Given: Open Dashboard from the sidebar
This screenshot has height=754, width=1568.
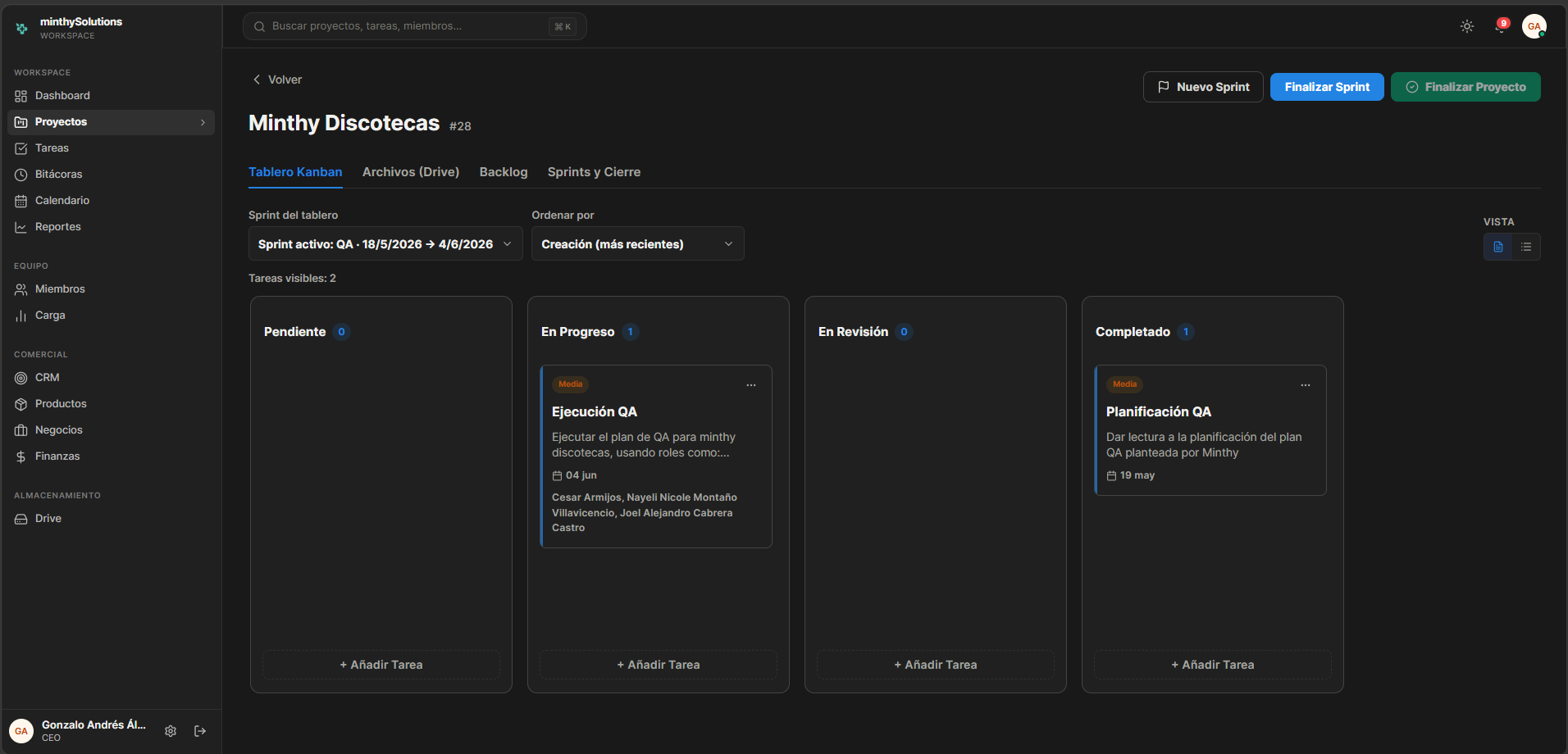Looking at the screenshot, I should pos(111,96).
